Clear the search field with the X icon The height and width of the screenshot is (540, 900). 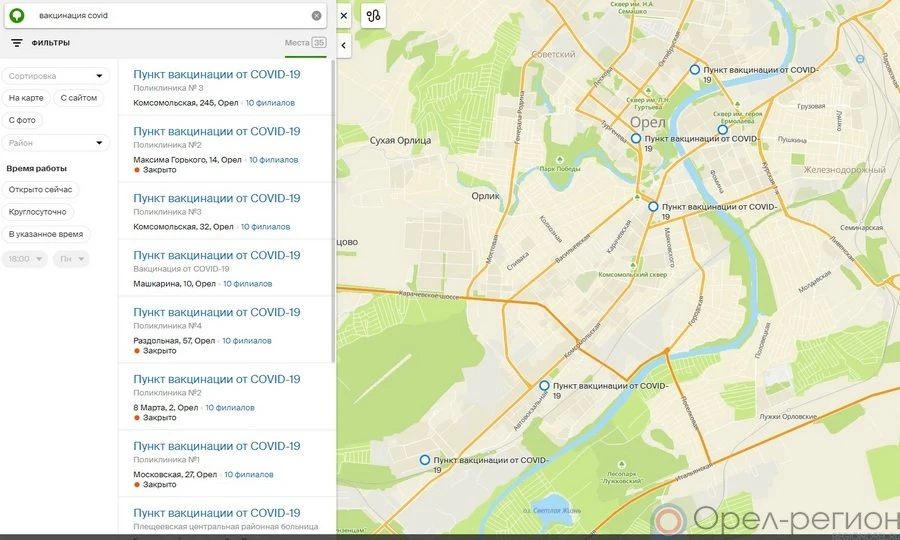[317, 16]
